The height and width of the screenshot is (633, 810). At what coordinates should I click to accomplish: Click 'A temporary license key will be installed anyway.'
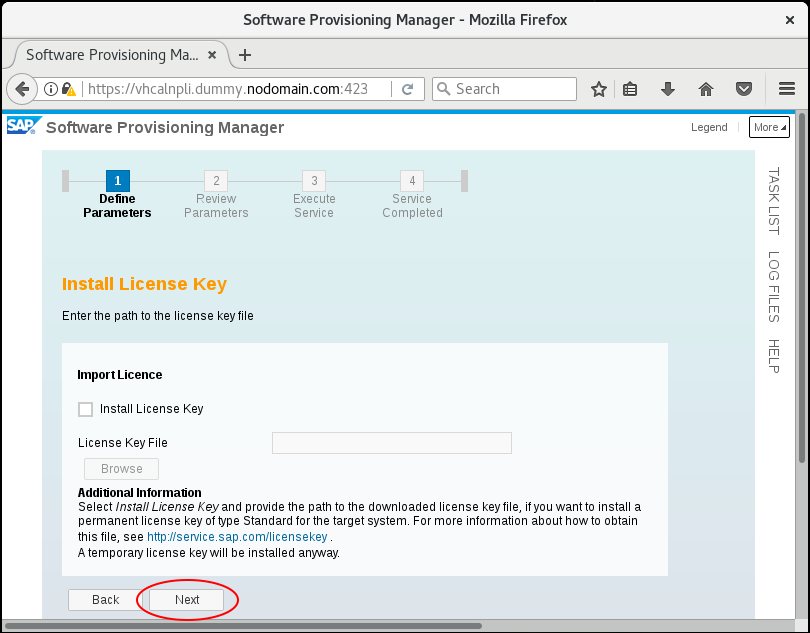coord(209,553)
